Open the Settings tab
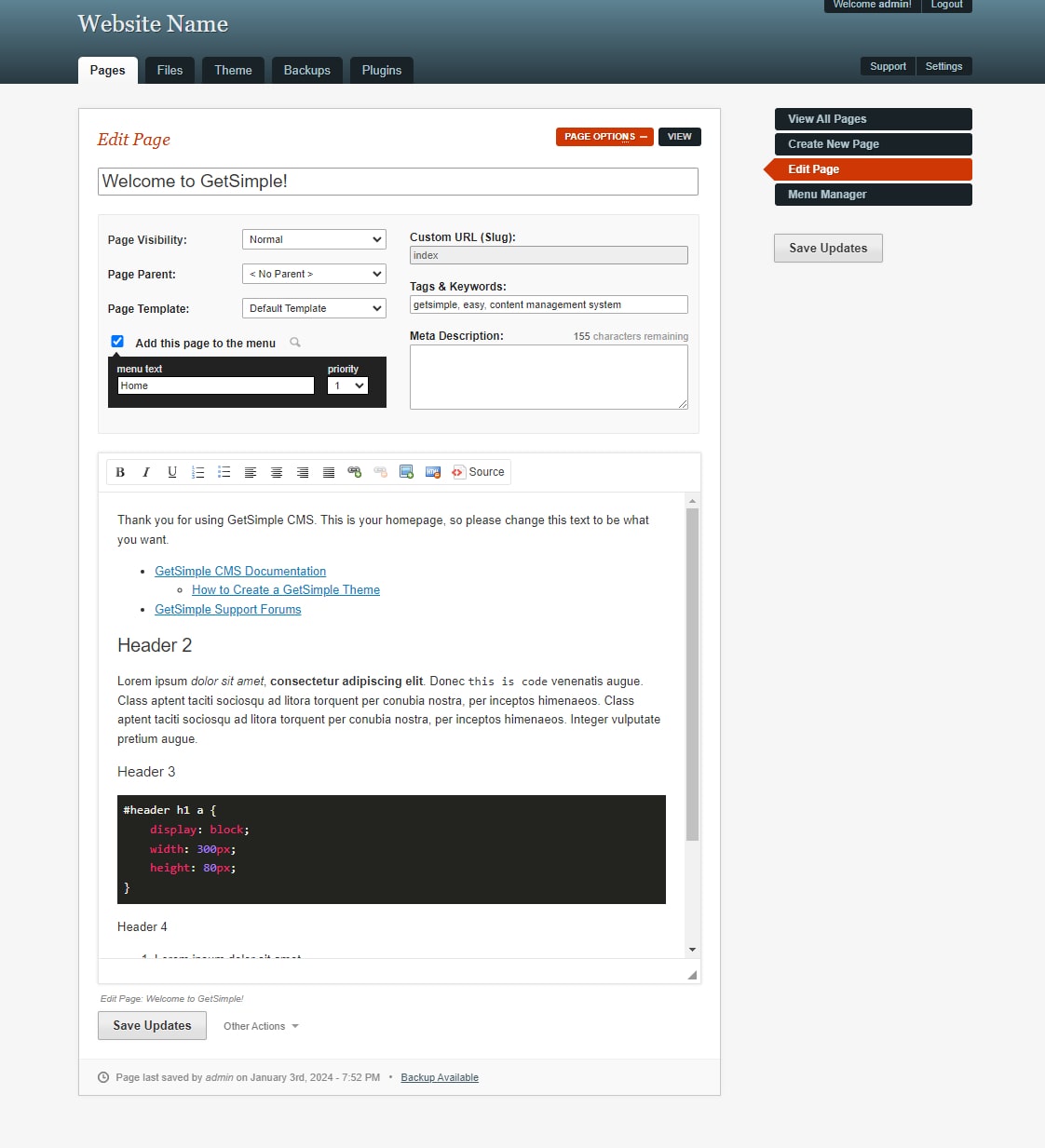1045x1148 pixels. click(944, 66)
